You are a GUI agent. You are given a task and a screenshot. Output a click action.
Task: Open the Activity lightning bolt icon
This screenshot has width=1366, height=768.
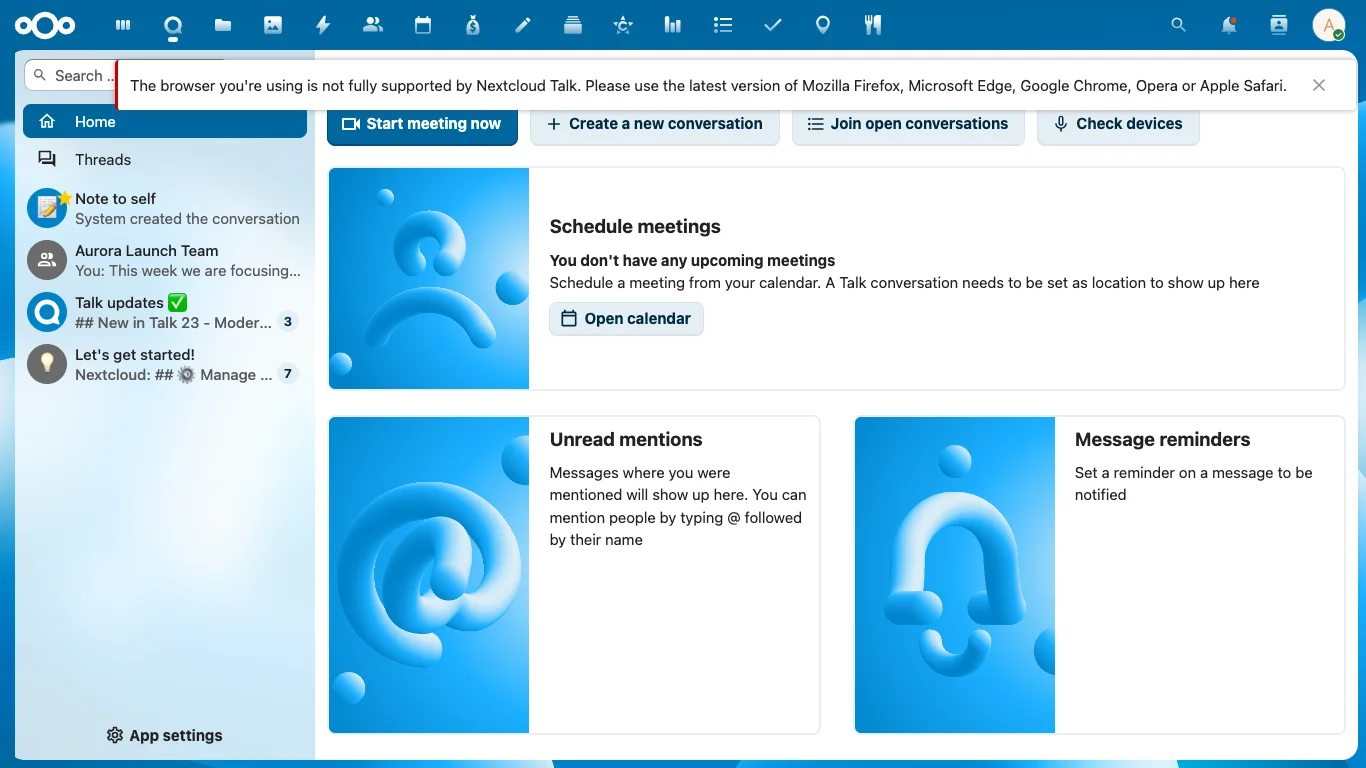coord(323,25)
